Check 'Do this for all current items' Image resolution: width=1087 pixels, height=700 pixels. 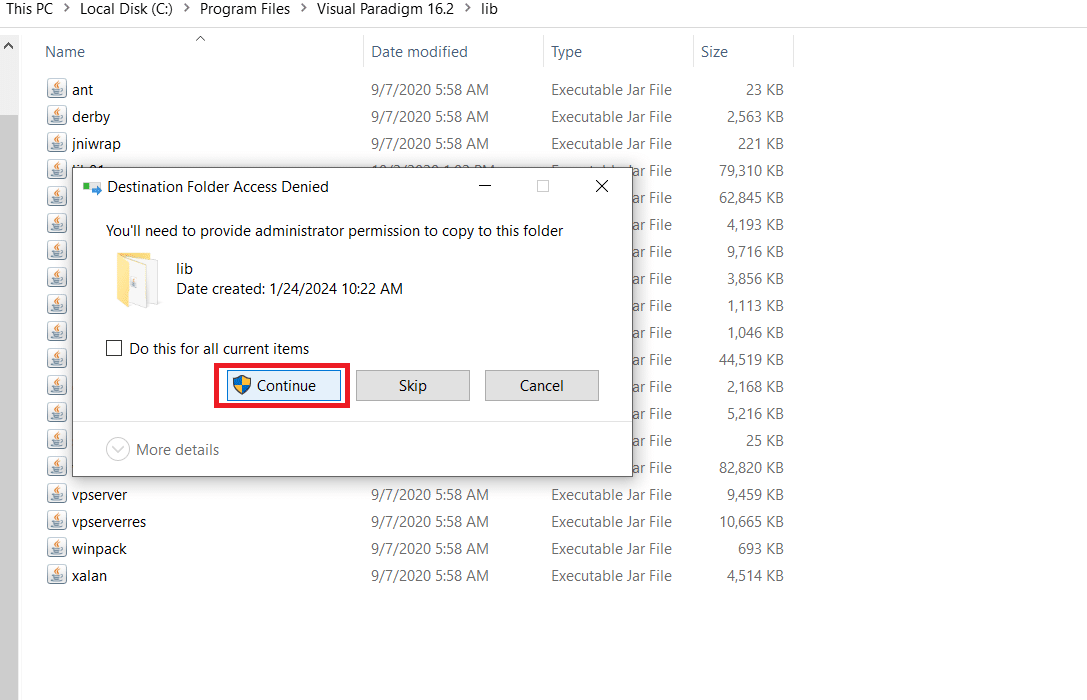[x=114, y=348]
